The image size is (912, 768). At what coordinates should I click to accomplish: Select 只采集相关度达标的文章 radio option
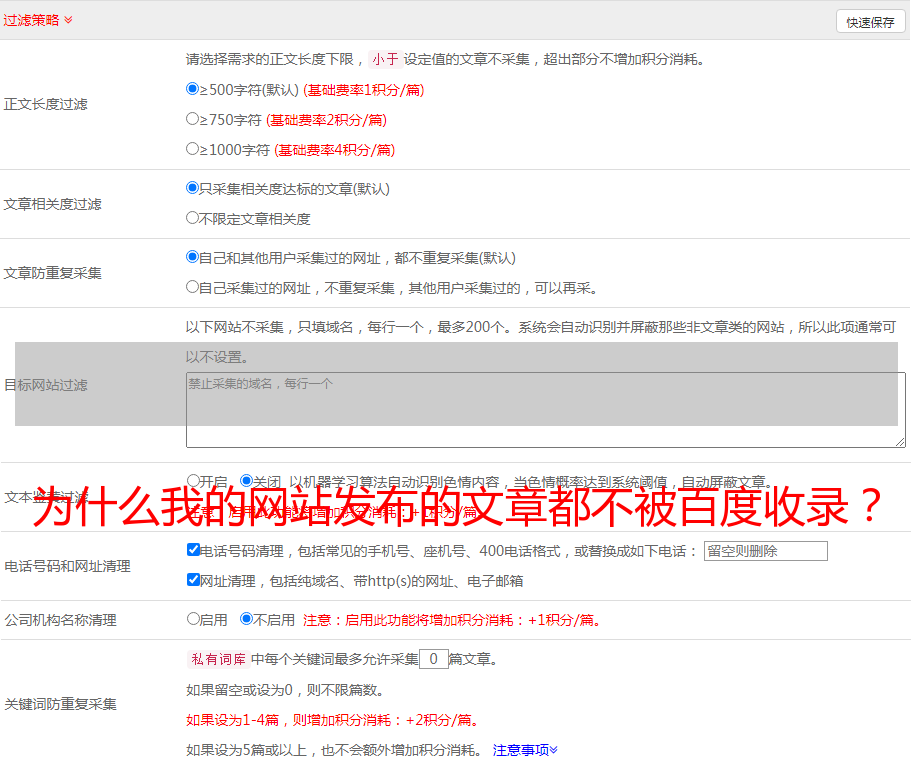point(193,188)
